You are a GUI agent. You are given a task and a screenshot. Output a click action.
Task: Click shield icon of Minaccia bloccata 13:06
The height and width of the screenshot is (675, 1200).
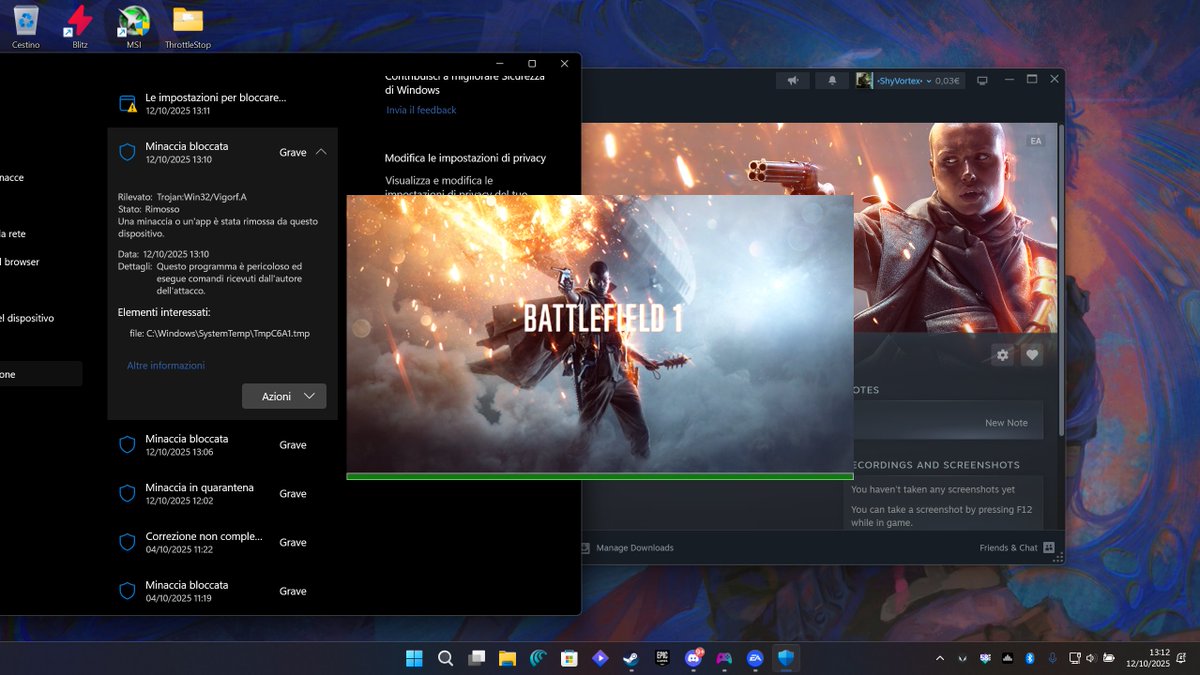[127, 445]
